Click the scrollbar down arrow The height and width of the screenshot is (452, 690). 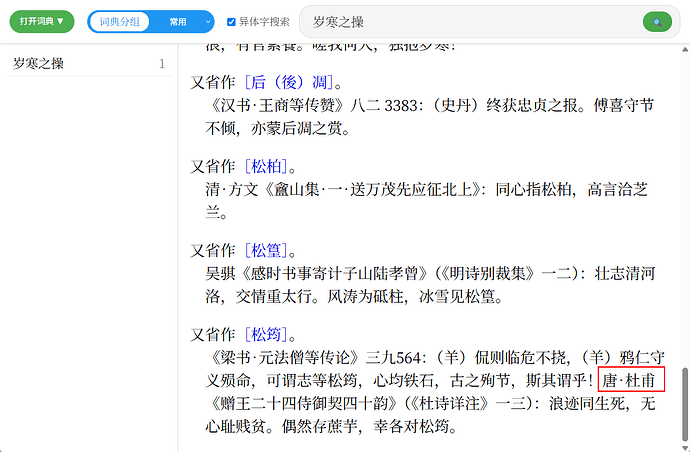tap(685, 448)
